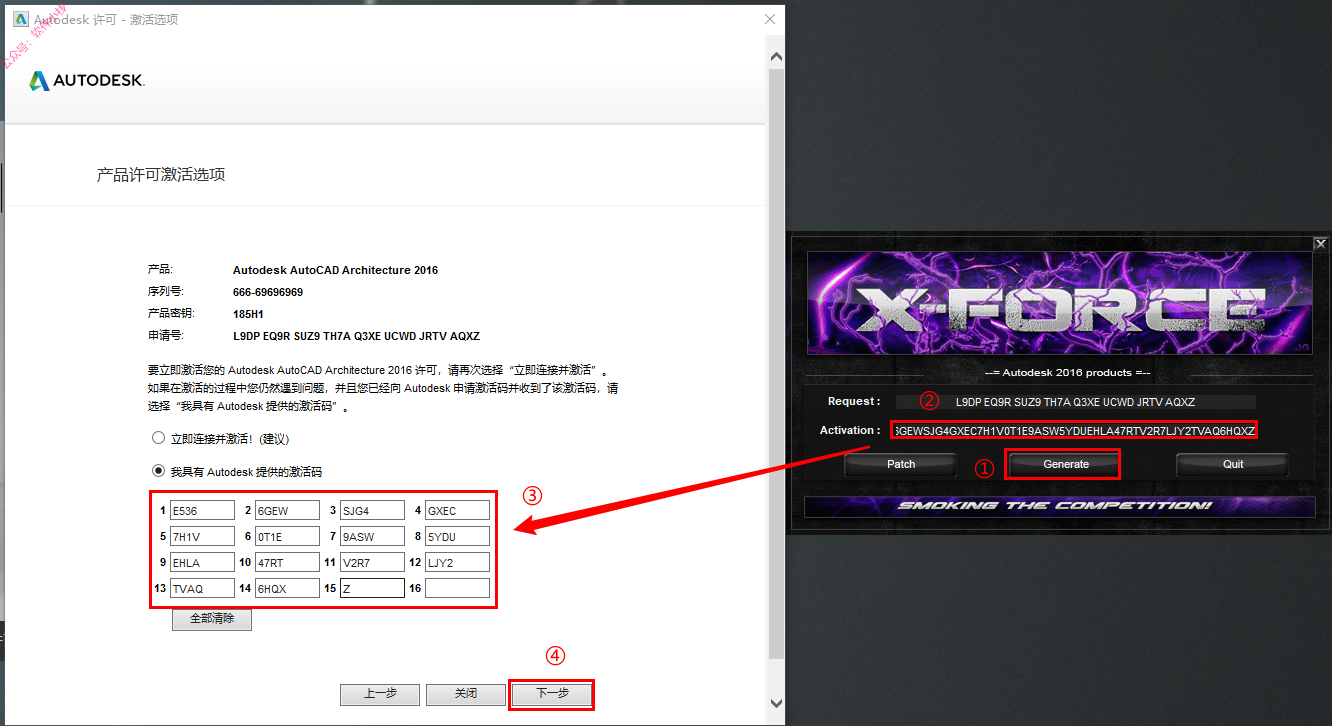This screenshot has height=726, width=1332.
Task: Click the vertical scrollbar thumb in the Autodesk dialog
Action: [776, 365]
